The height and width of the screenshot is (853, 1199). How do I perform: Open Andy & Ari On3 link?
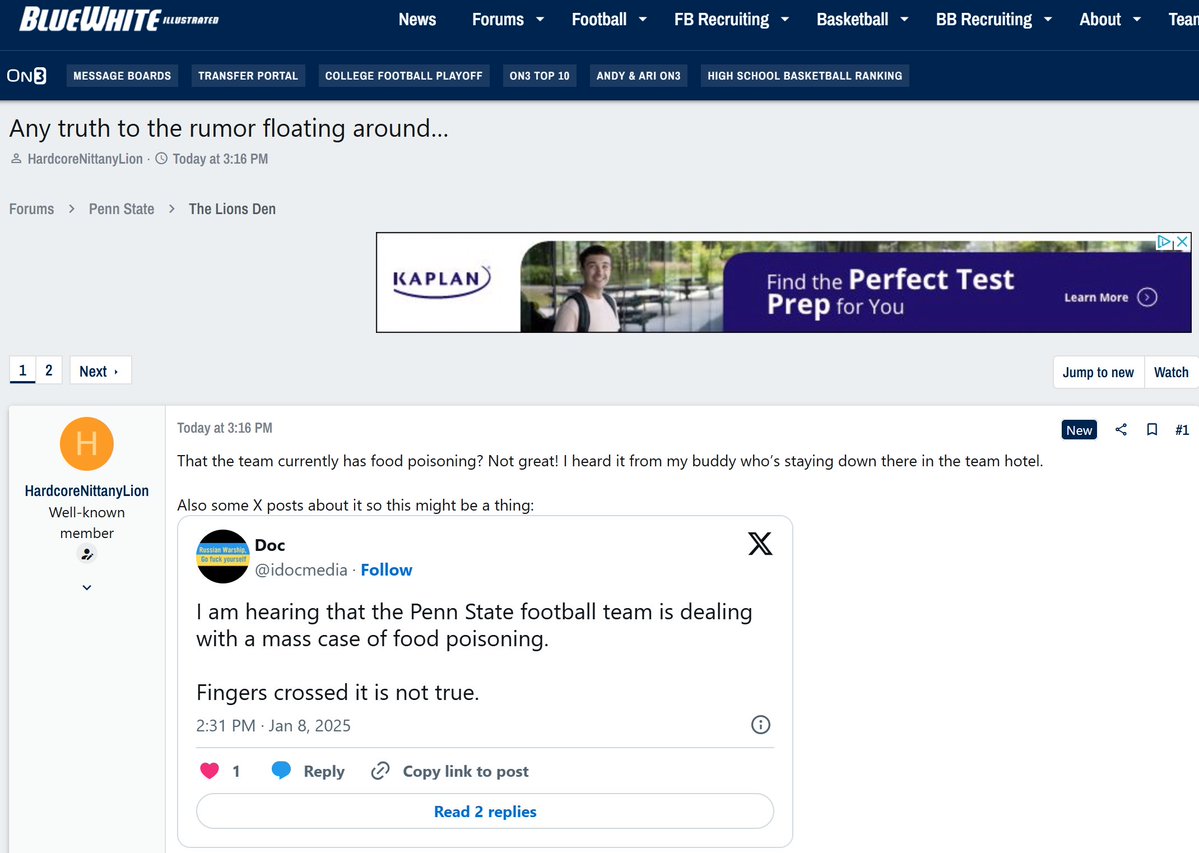tap(638, 76)
